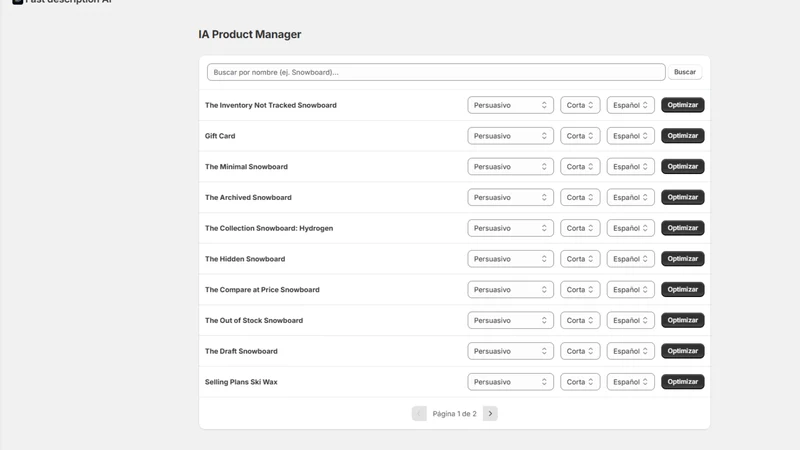This screenshot has height=450, width=800.
Task: Click the product name search field
Action: [436, 72]
